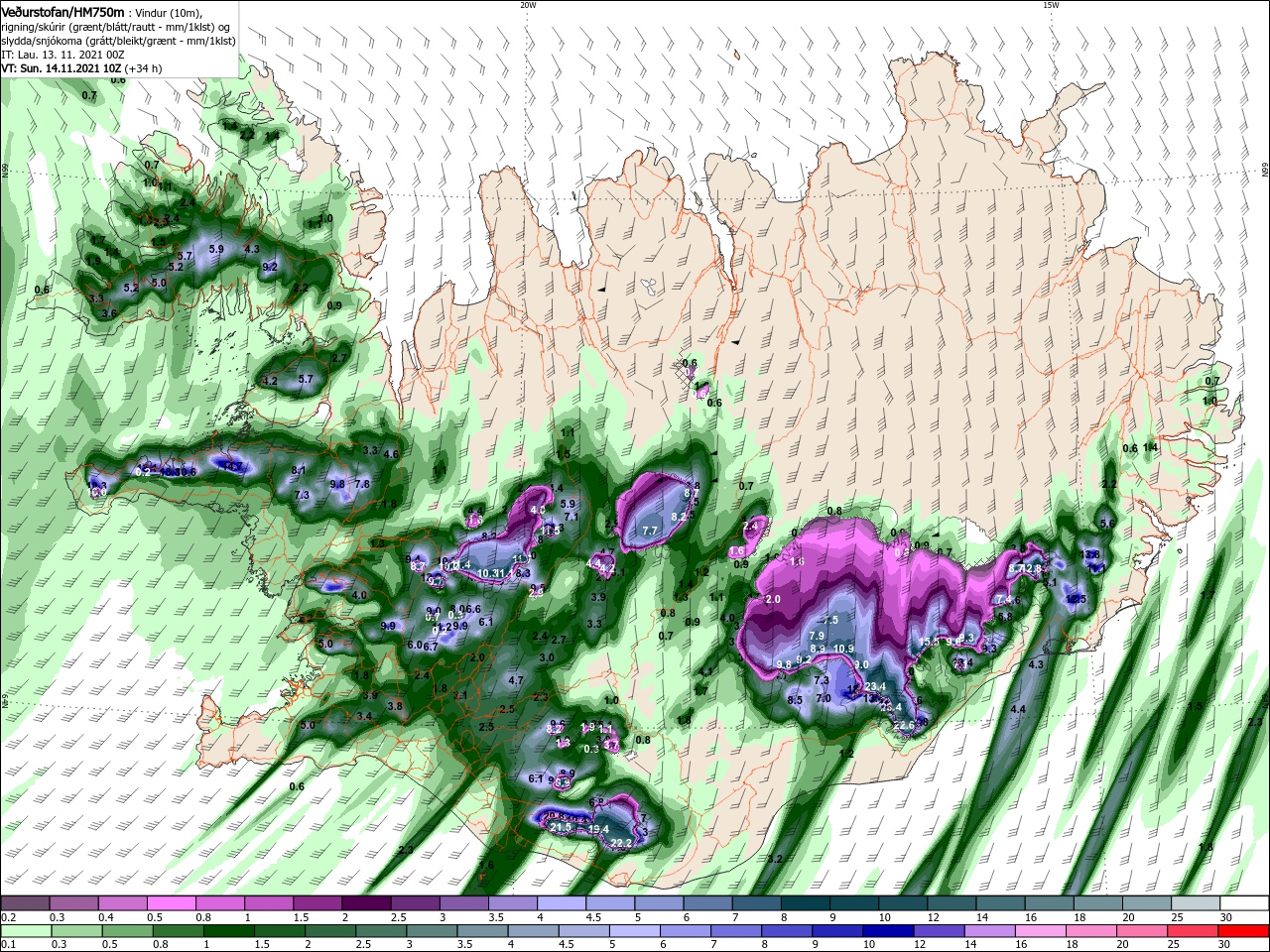Click the 6.7 value on the map
Screen dimensions: 1270x952
click(431, 646)
